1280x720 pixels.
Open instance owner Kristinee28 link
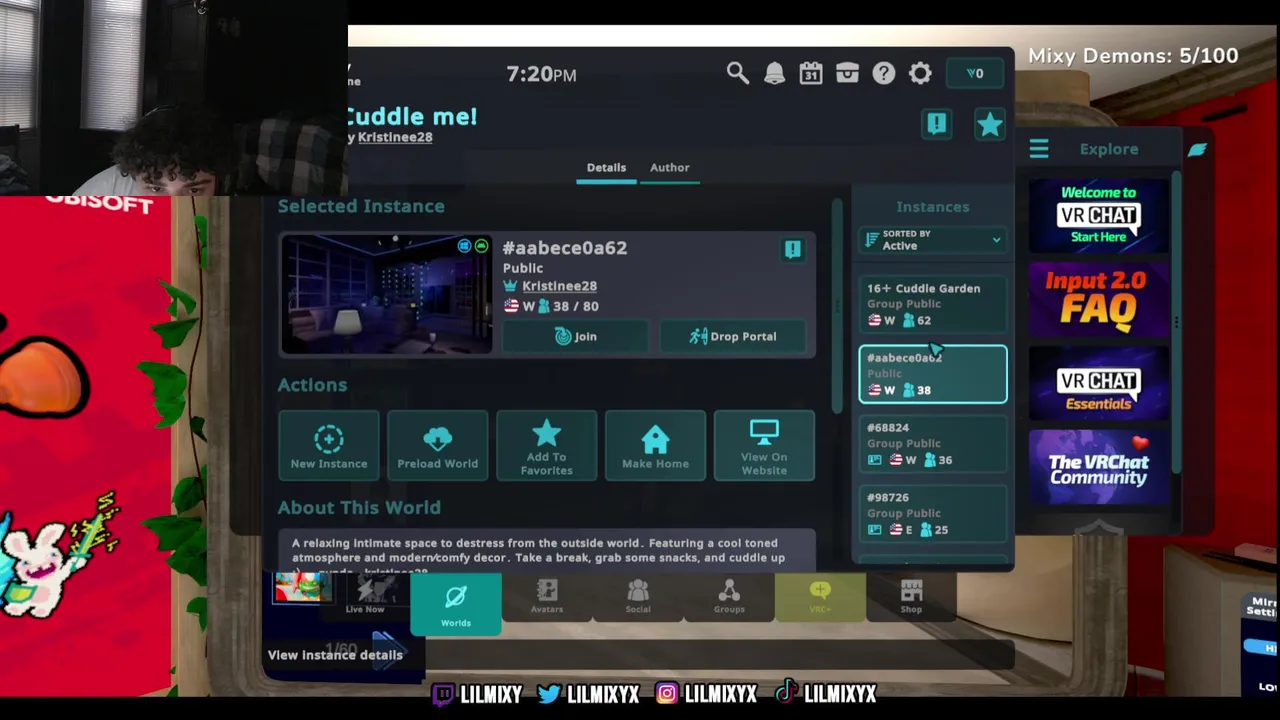point(559,286)
